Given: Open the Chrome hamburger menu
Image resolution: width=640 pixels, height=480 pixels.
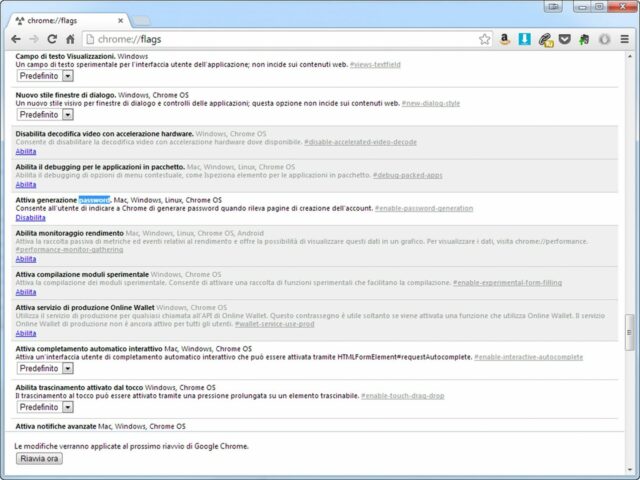Looking at the screenshot, I should pyautogui.click(x=625, y=39).
